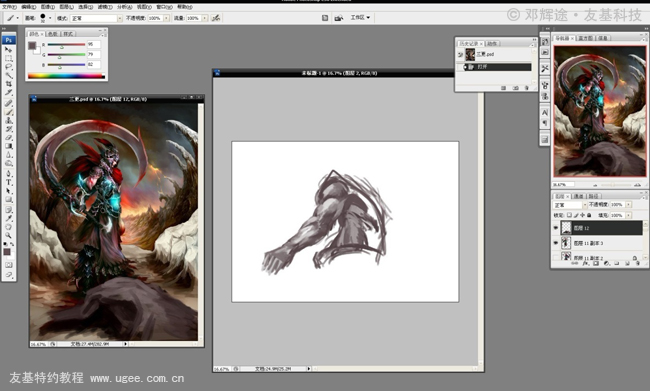The image size is (650, 391).
Task: Select the Gradient tool
Action: click(8, 146)
